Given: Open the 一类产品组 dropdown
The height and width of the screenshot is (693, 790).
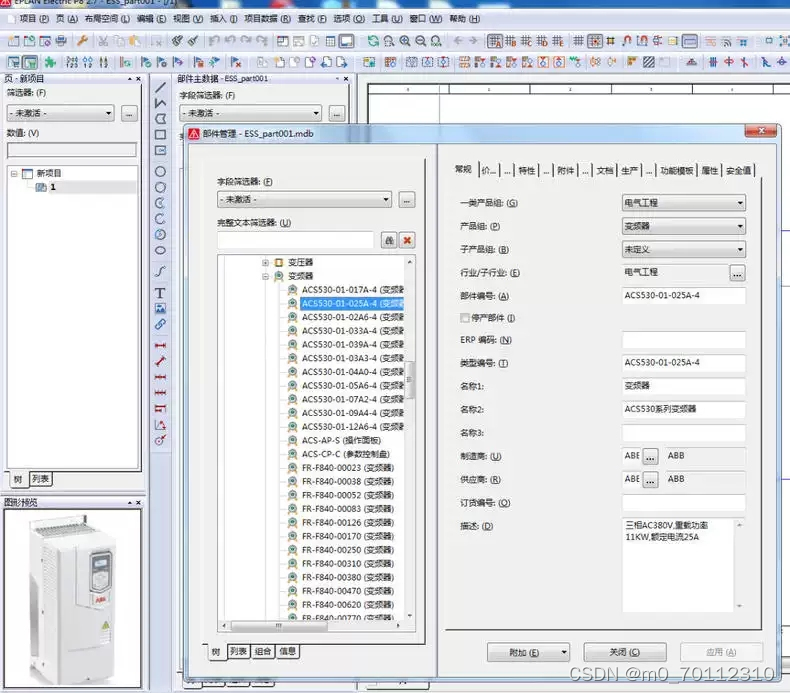Looking at the screenshot, I should [684, 203].
